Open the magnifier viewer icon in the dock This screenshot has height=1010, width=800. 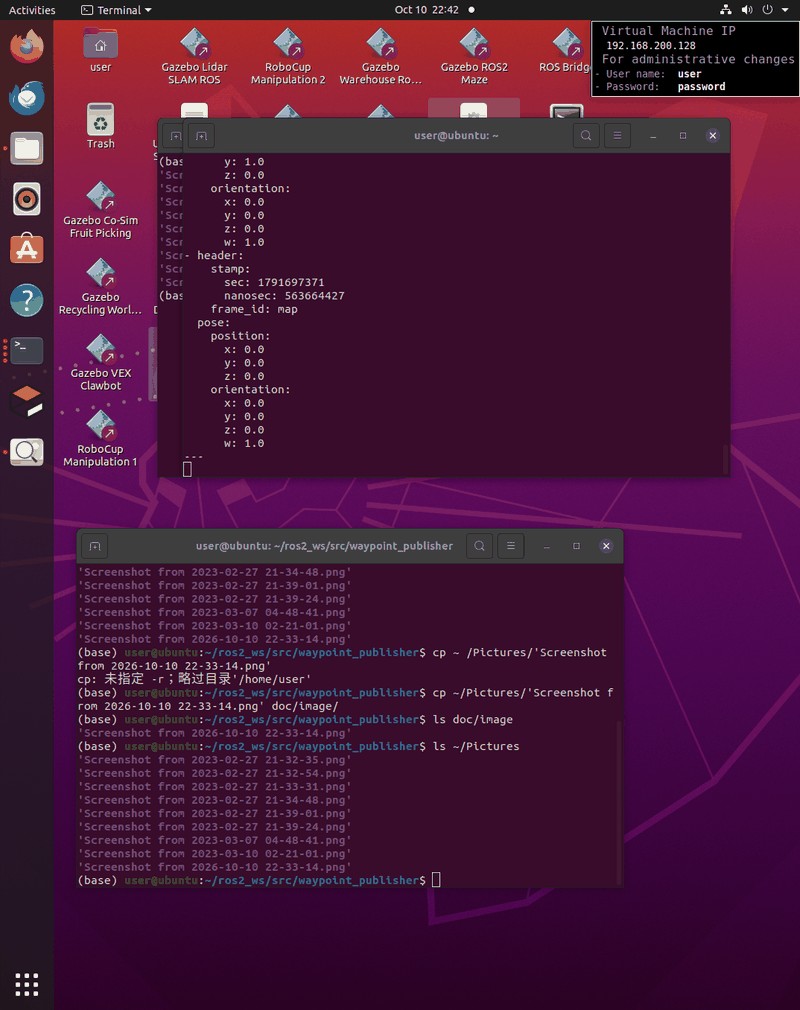(26, 452)
